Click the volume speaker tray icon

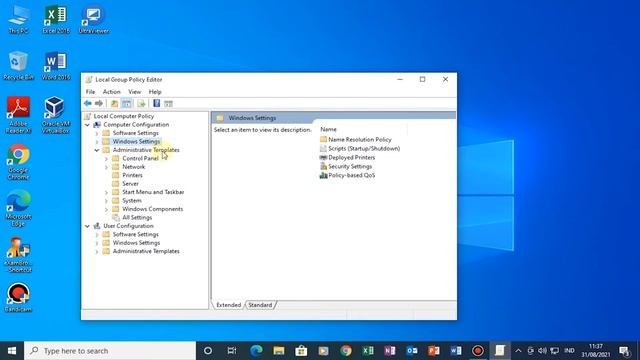[x=542, y=351]
